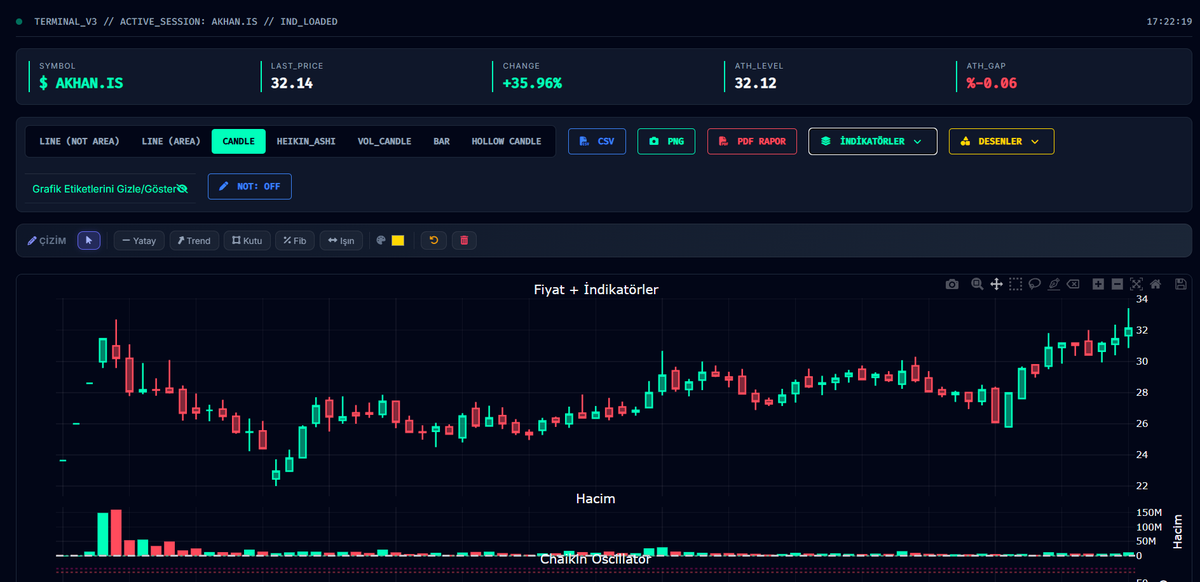Switch to HEIKIN_ASHI chart type
1200x582 pixels.
pyautogui.click(x=306, y=141)
